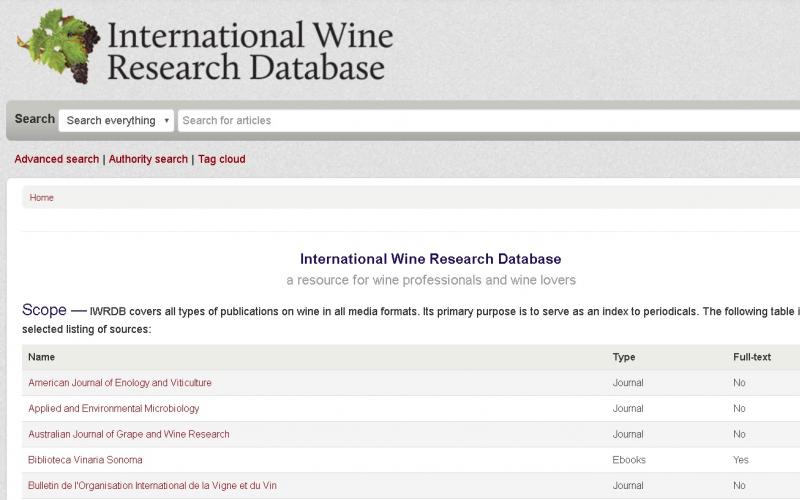This screenshot has height=500, width=800.
Task: Open American Journal of Enology and Viticulture
Action: click(x=120, y=383)
